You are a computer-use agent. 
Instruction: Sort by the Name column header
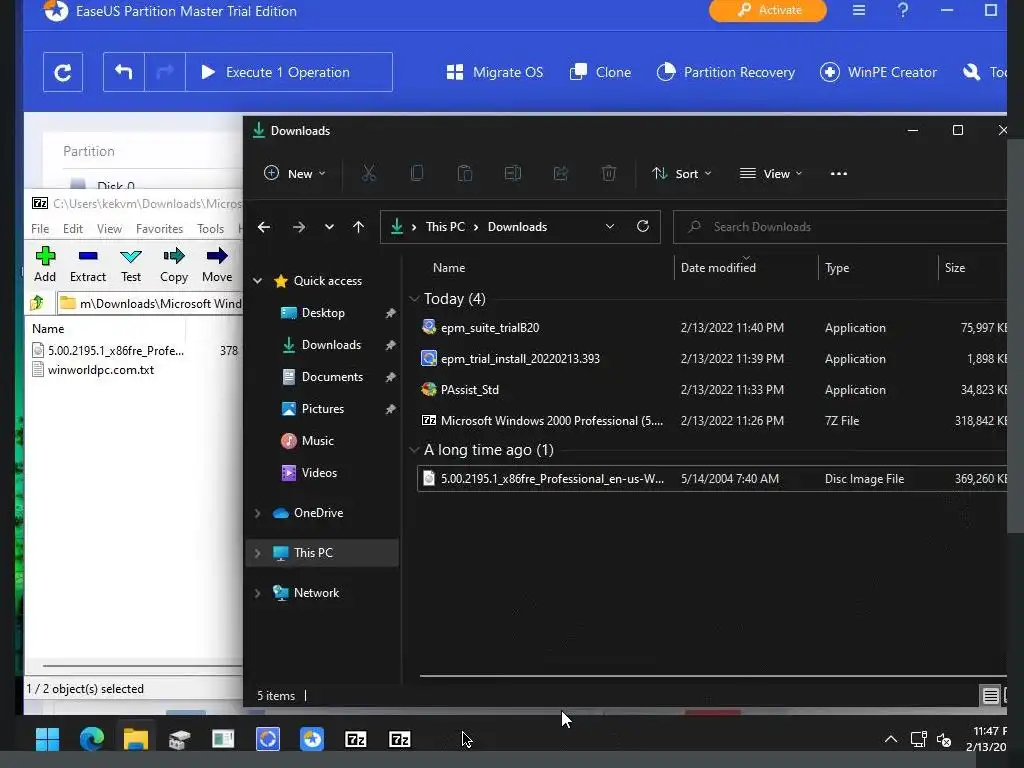pos(449,268)
